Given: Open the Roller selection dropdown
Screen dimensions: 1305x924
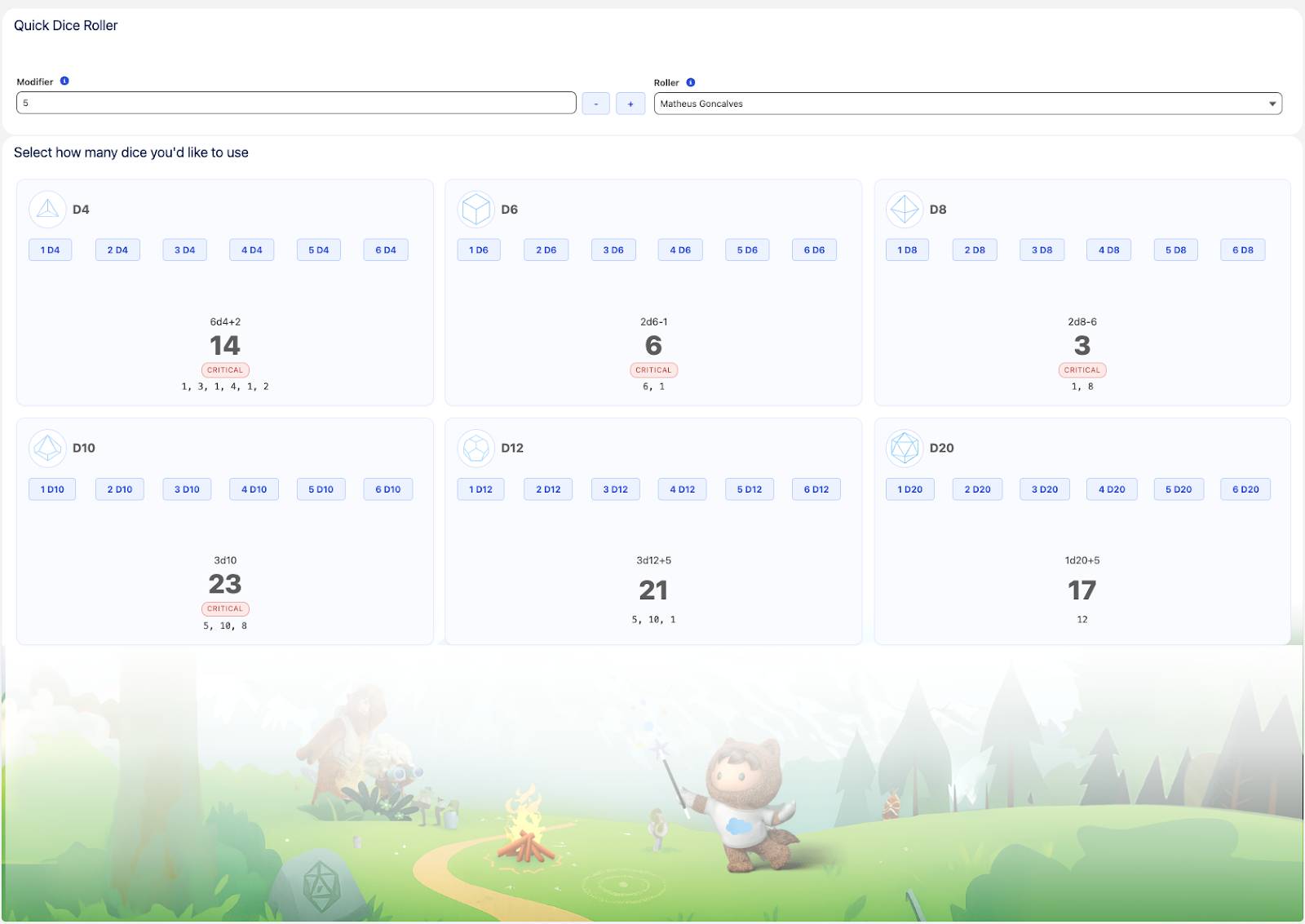Looking at the screenshot, I should (x=1272, y=104).
